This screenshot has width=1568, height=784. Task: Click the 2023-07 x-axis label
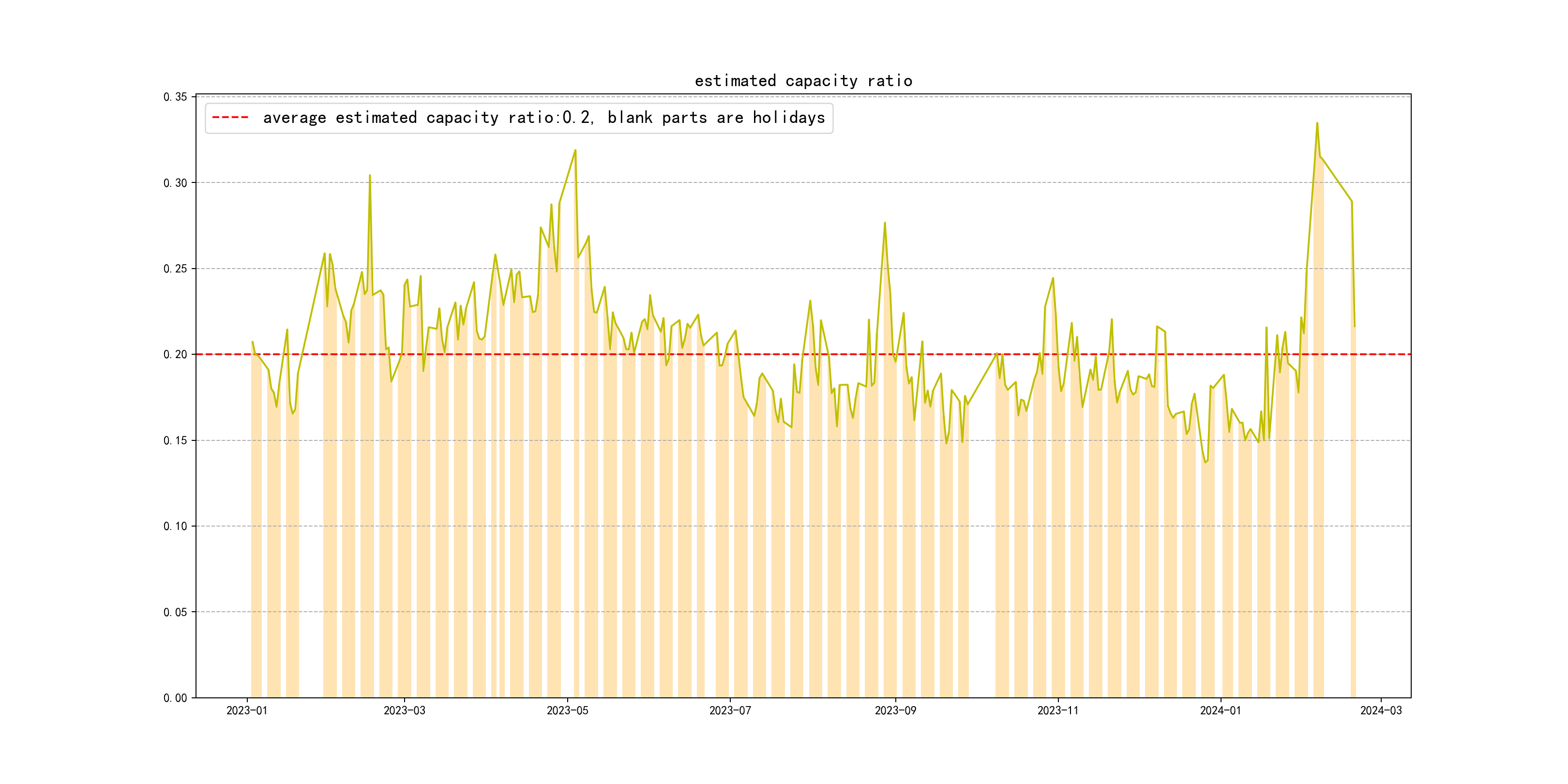point(730,710)
